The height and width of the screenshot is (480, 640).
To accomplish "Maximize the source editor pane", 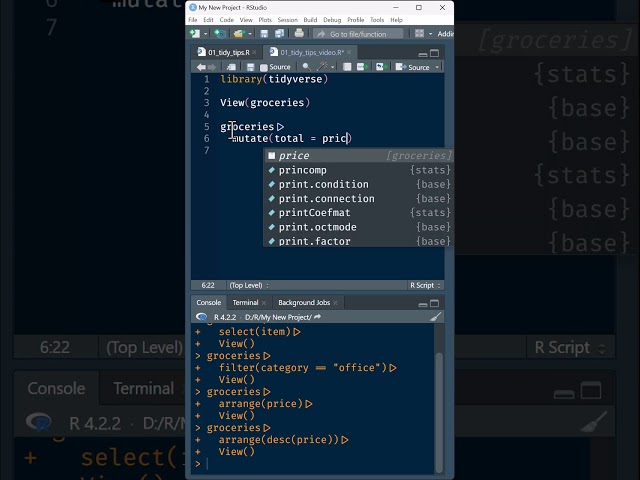I will click(435, 53).
